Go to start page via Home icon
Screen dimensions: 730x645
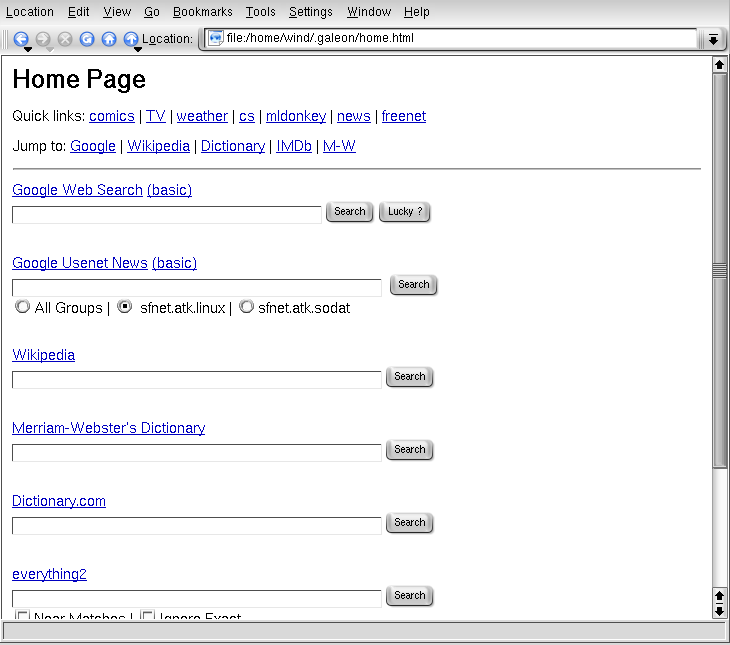[x=109, y=39]
